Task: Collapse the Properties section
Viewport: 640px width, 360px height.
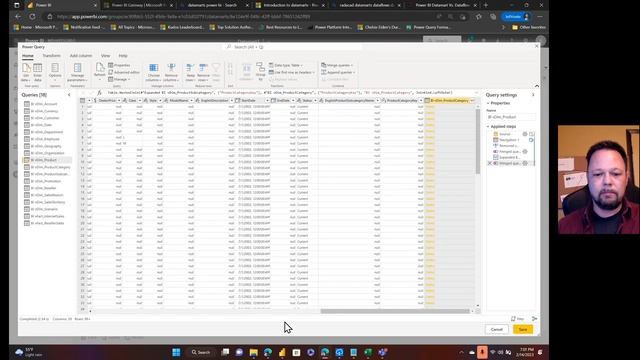Action: 488,103
